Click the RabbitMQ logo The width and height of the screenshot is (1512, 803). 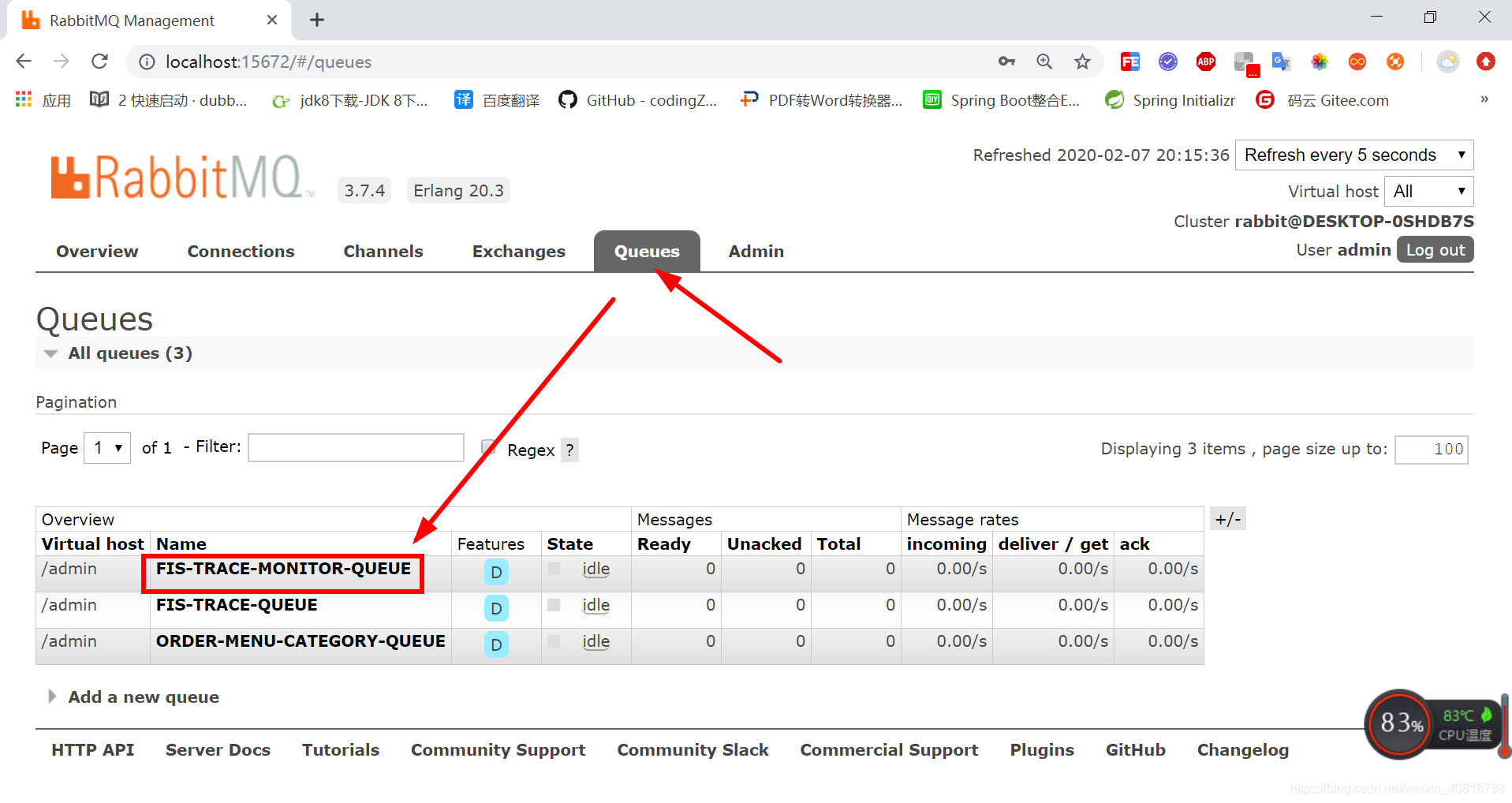pyautogui.click(x=183, y=177)
